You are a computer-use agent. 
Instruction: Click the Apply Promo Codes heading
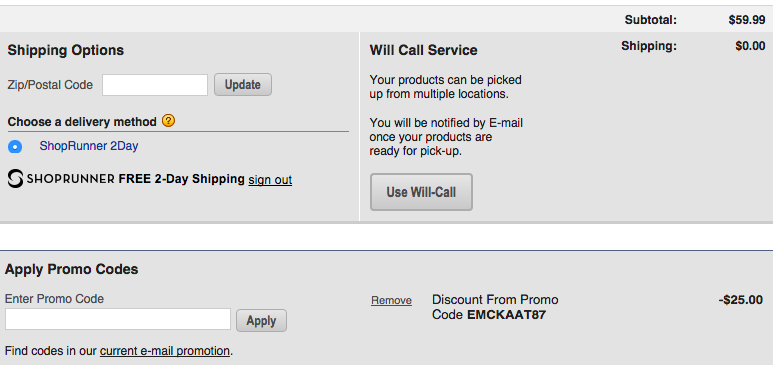71,269
